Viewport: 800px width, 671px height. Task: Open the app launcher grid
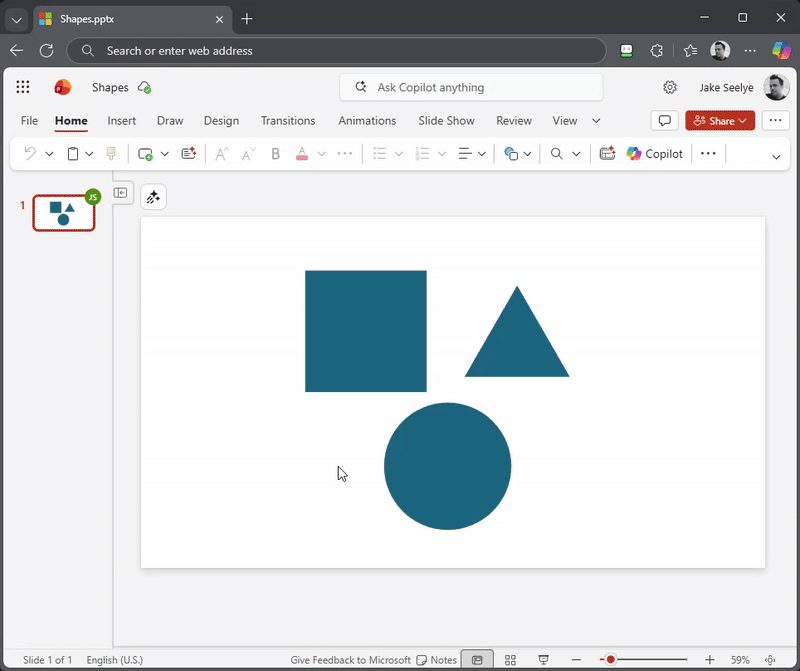tap(23, 88)
